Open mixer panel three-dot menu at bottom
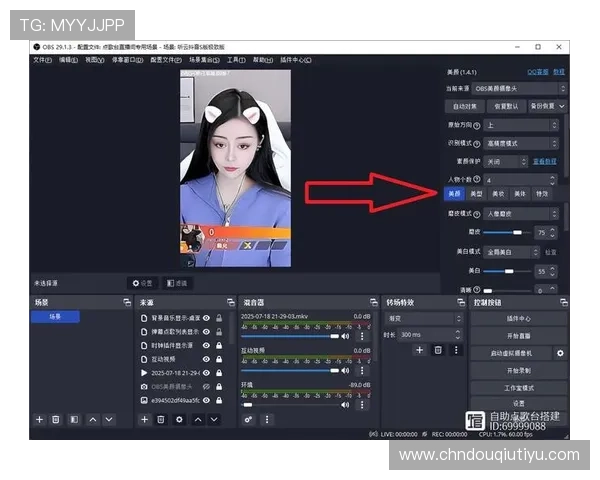Image resolution: width=600 pixels, height=480 pixels. (x=267, y=420)
